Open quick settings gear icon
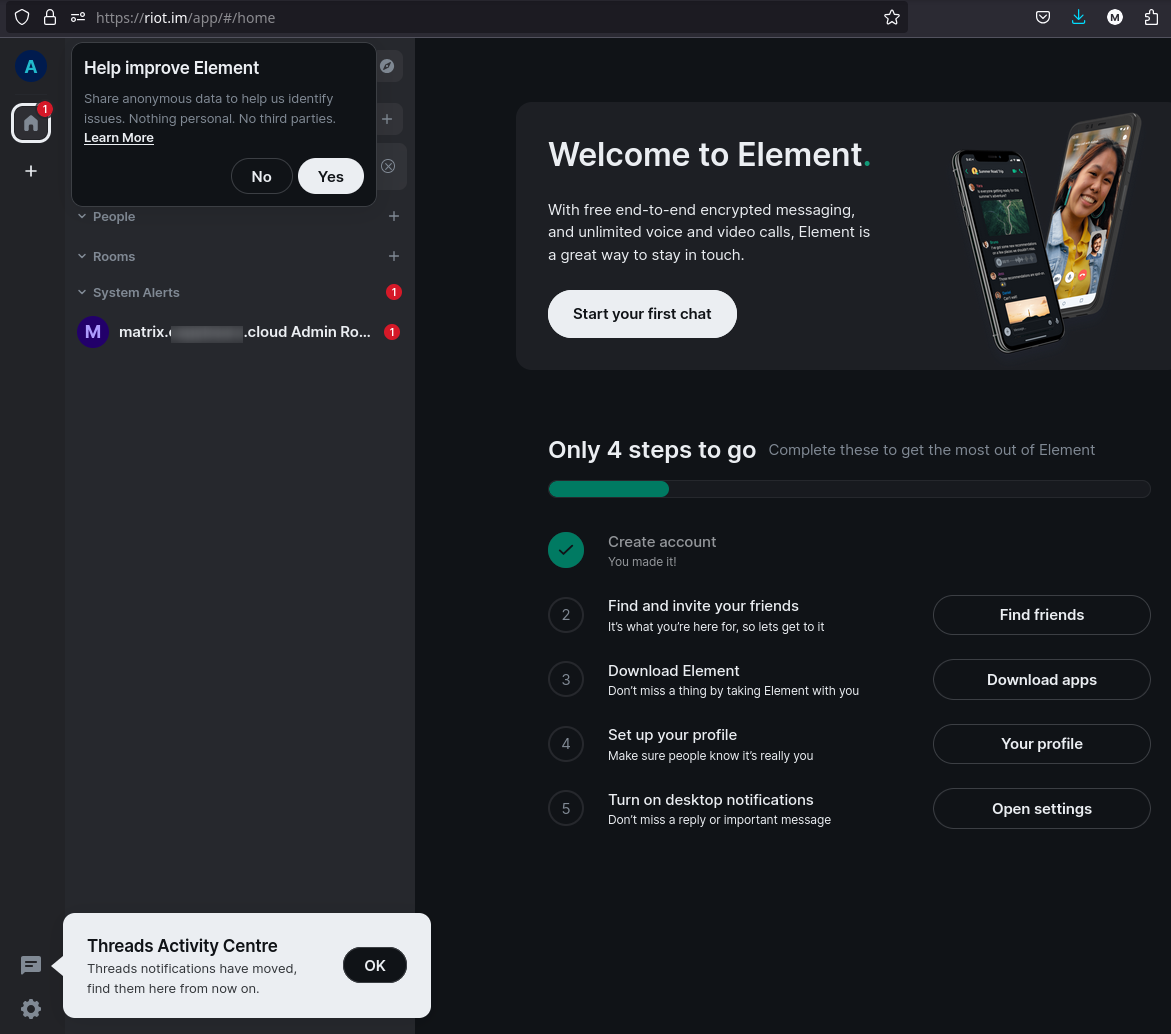Image resolution: width=1171 pixels, height=1034 pixels. tap(31, 1009)
